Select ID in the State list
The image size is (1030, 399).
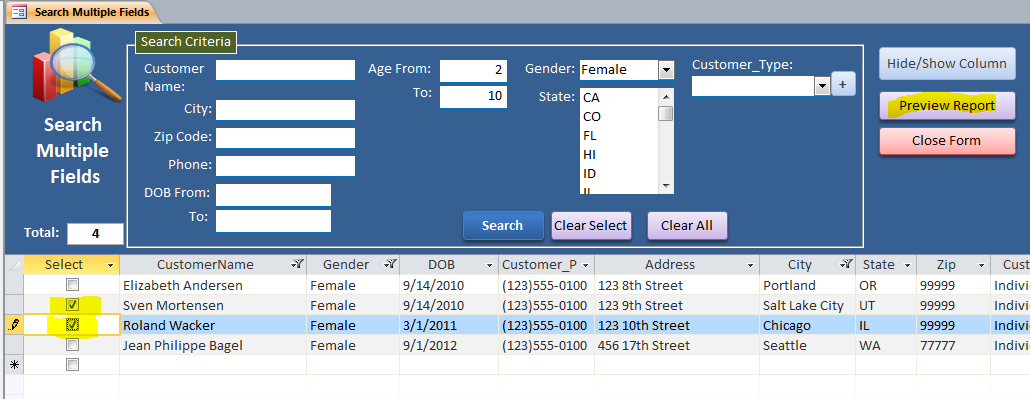(x=619, y=174)
